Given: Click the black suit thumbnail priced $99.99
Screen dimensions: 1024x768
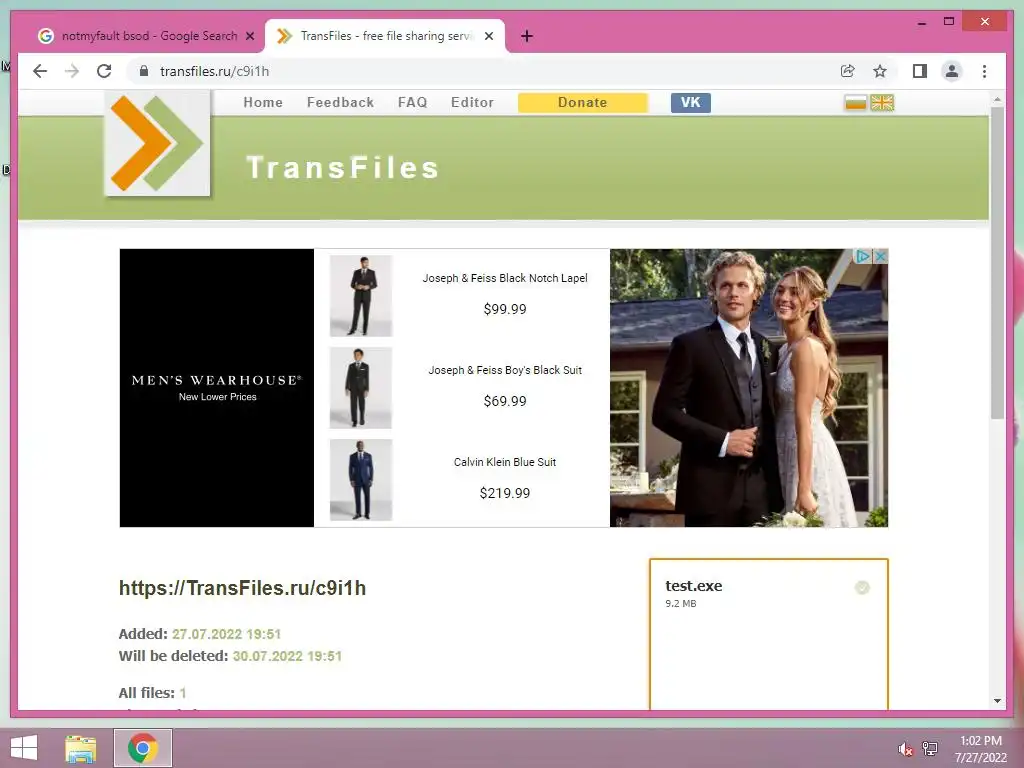Looking at the screenshot, I should pyautogui.click(x=360, y=296).
